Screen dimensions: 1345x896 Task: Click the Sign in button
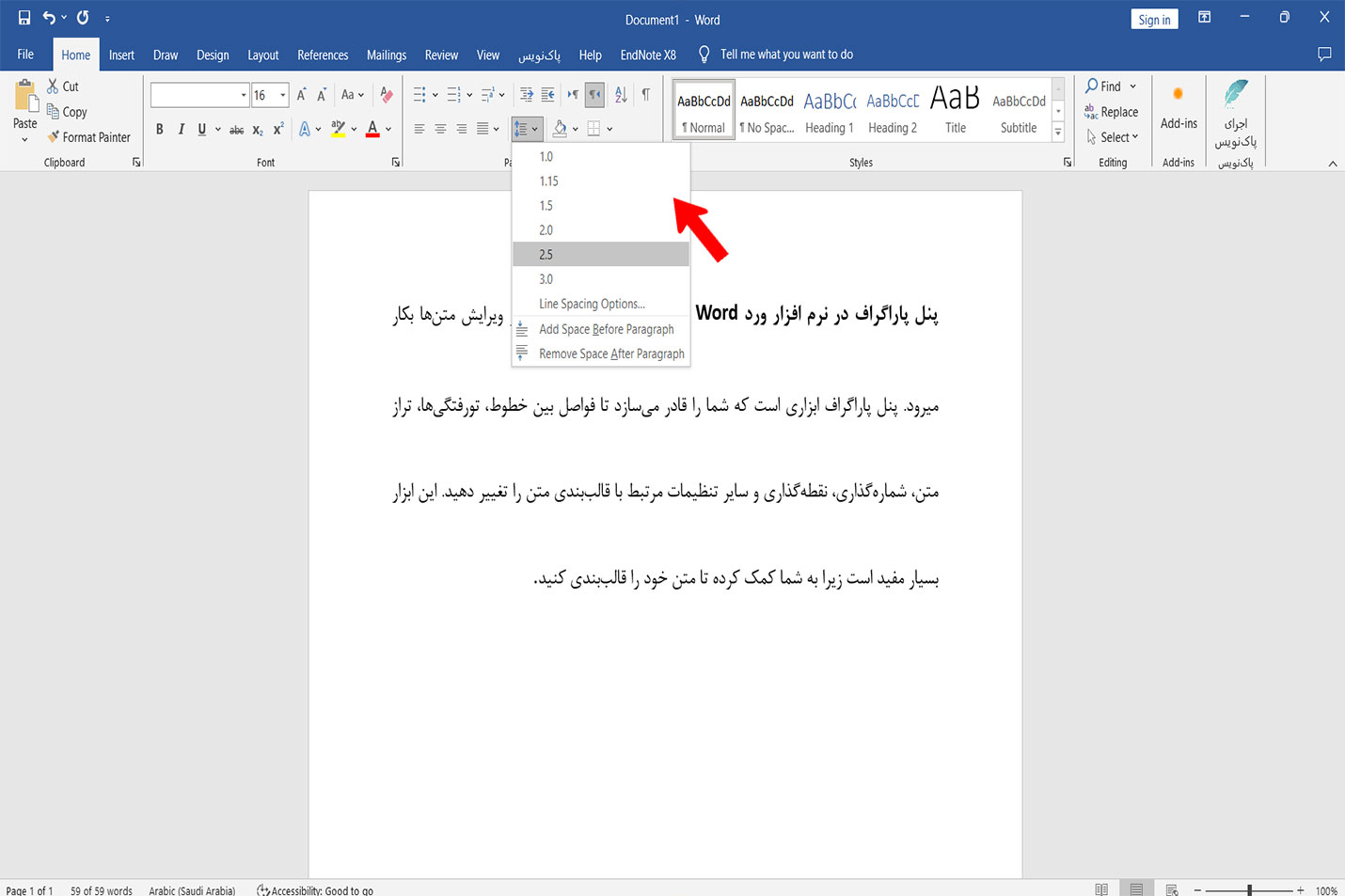tap(1154, 20)
